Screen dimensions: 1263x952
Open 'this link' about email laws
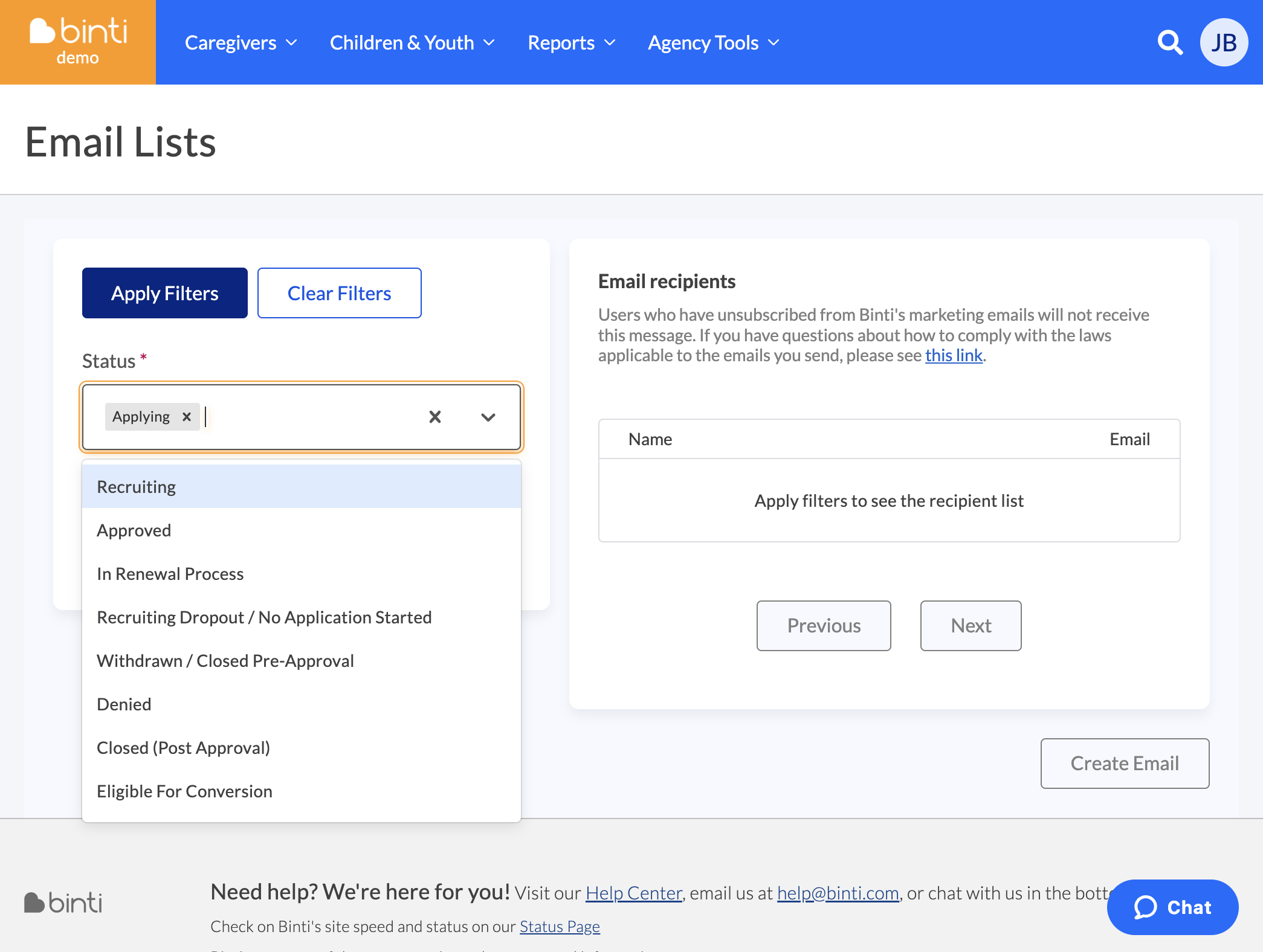(x=954, y=355)
